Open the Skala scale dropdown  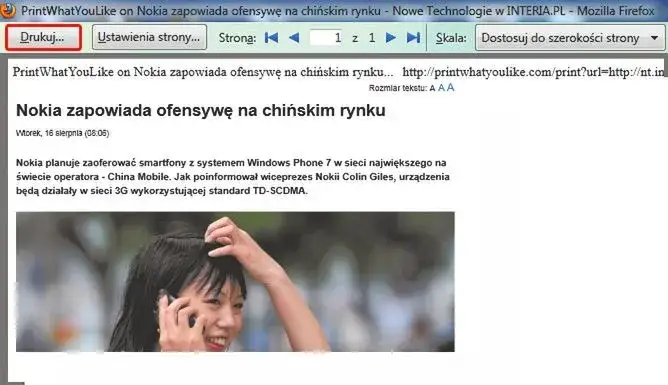coord(570,38)
